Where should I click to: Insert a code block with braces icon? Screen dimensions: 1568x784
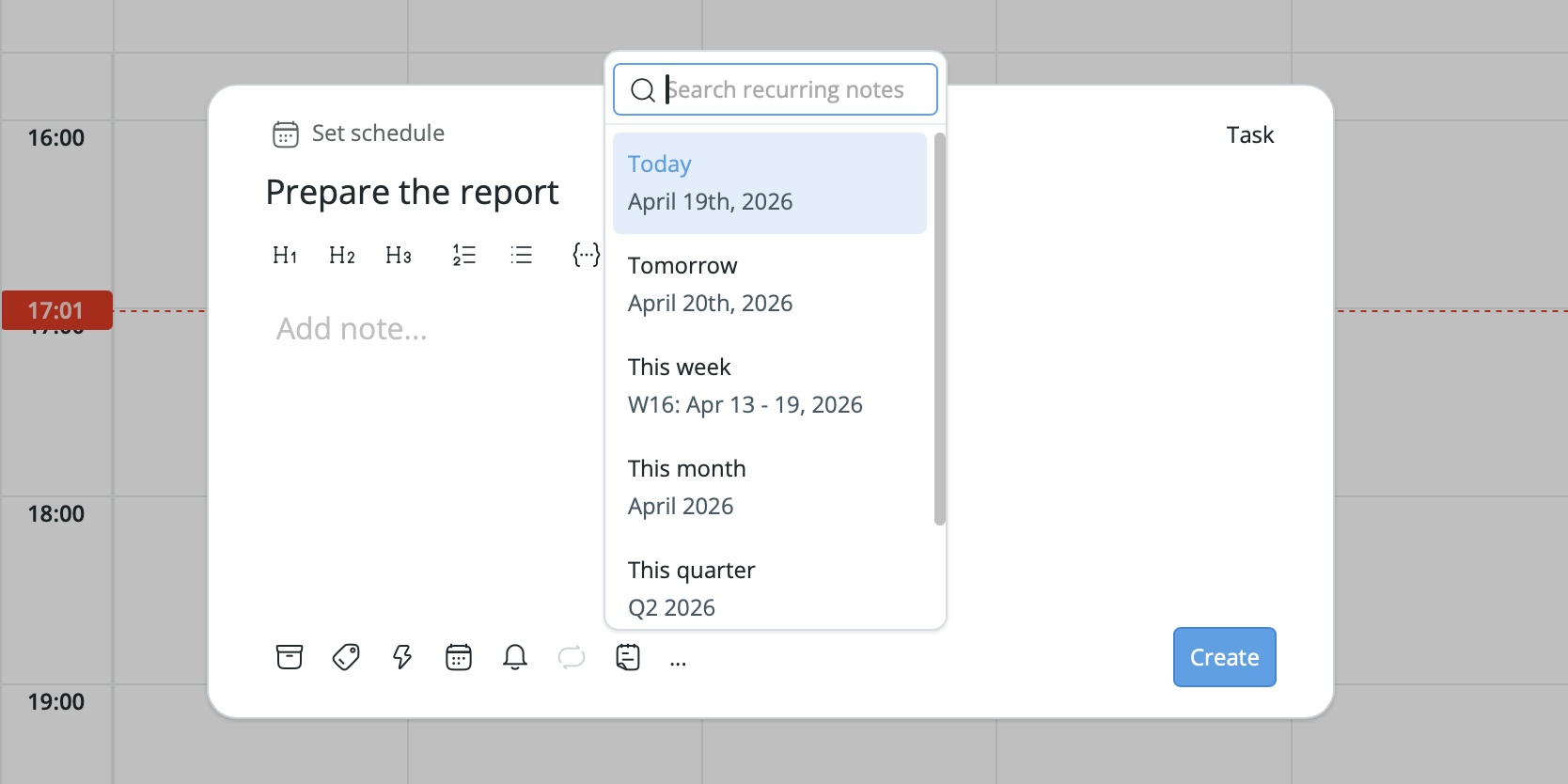click(586, 255)
